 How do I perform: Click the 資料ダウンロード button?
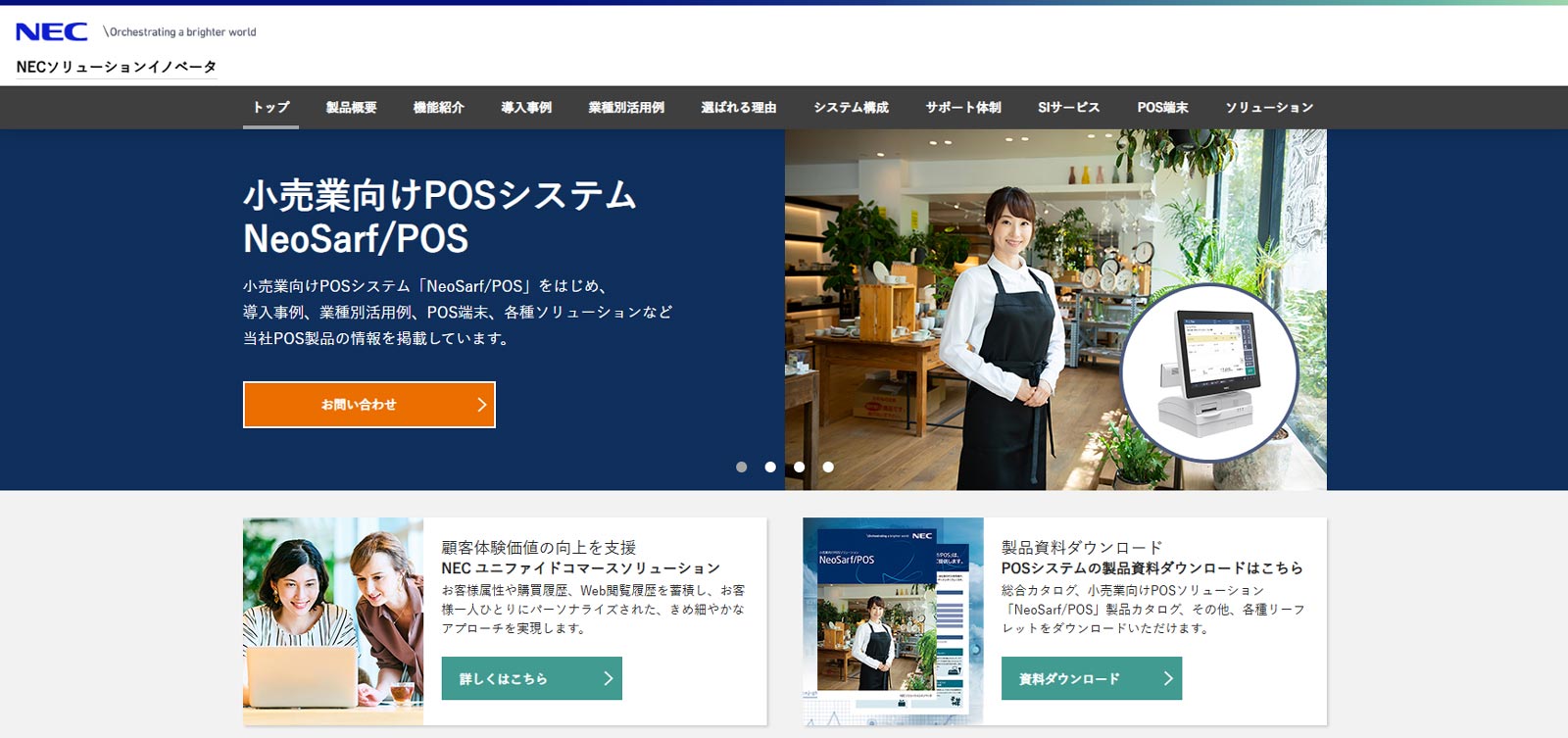click(1092, 678)
